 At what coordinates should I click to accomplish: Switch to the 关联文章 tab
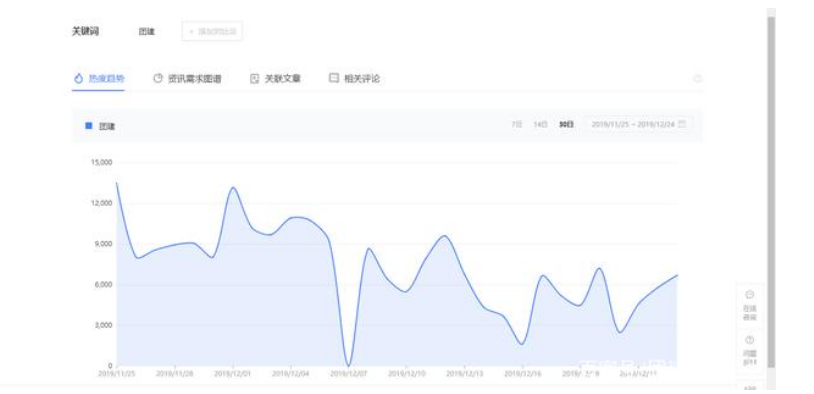(282, 79)
